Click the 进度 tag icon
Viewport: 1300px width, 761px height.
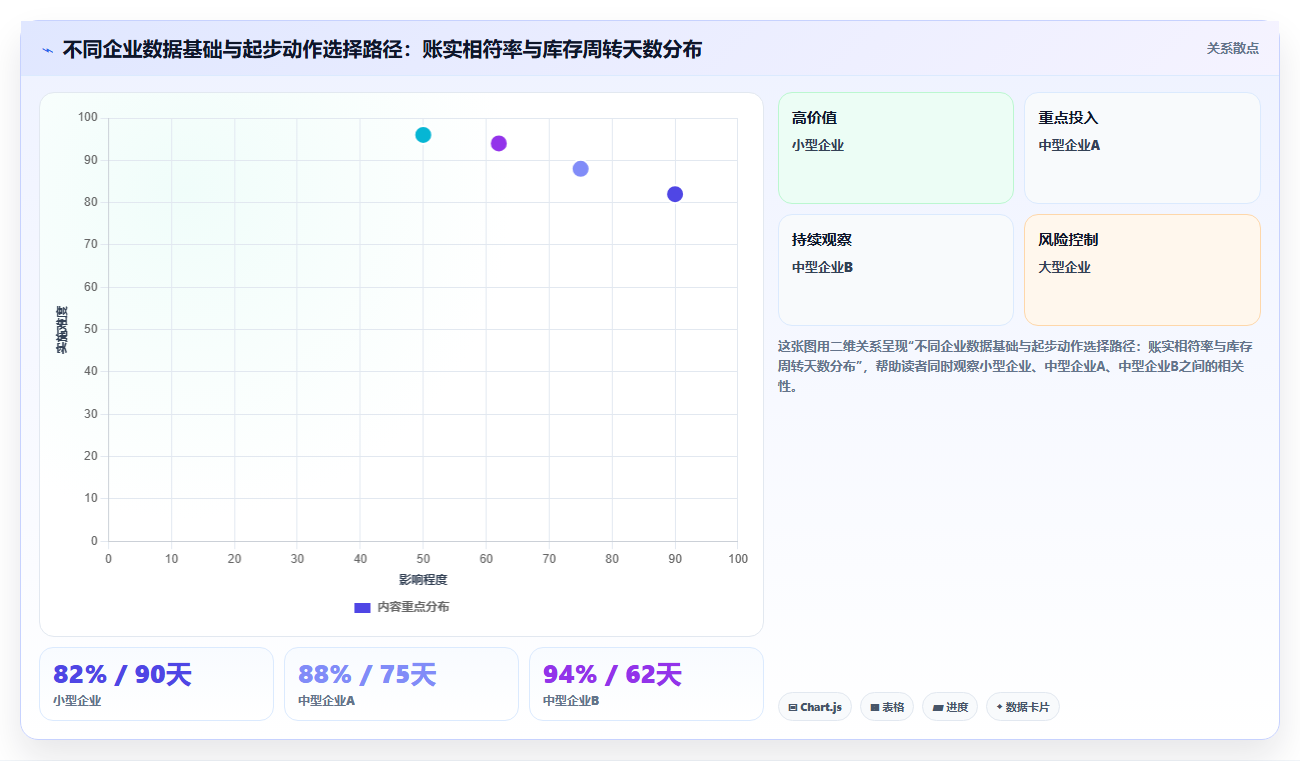pyautogui.click(x=937, y=707)
